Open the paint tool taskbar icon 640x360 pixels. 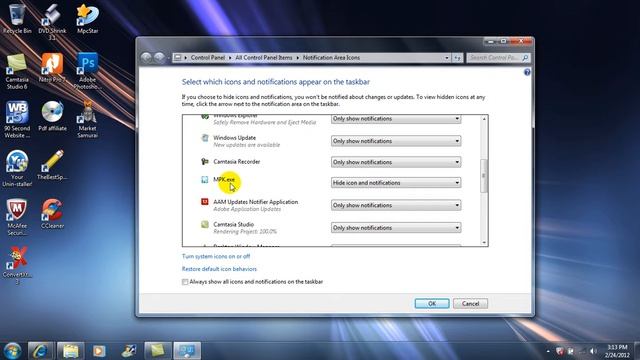129,351
